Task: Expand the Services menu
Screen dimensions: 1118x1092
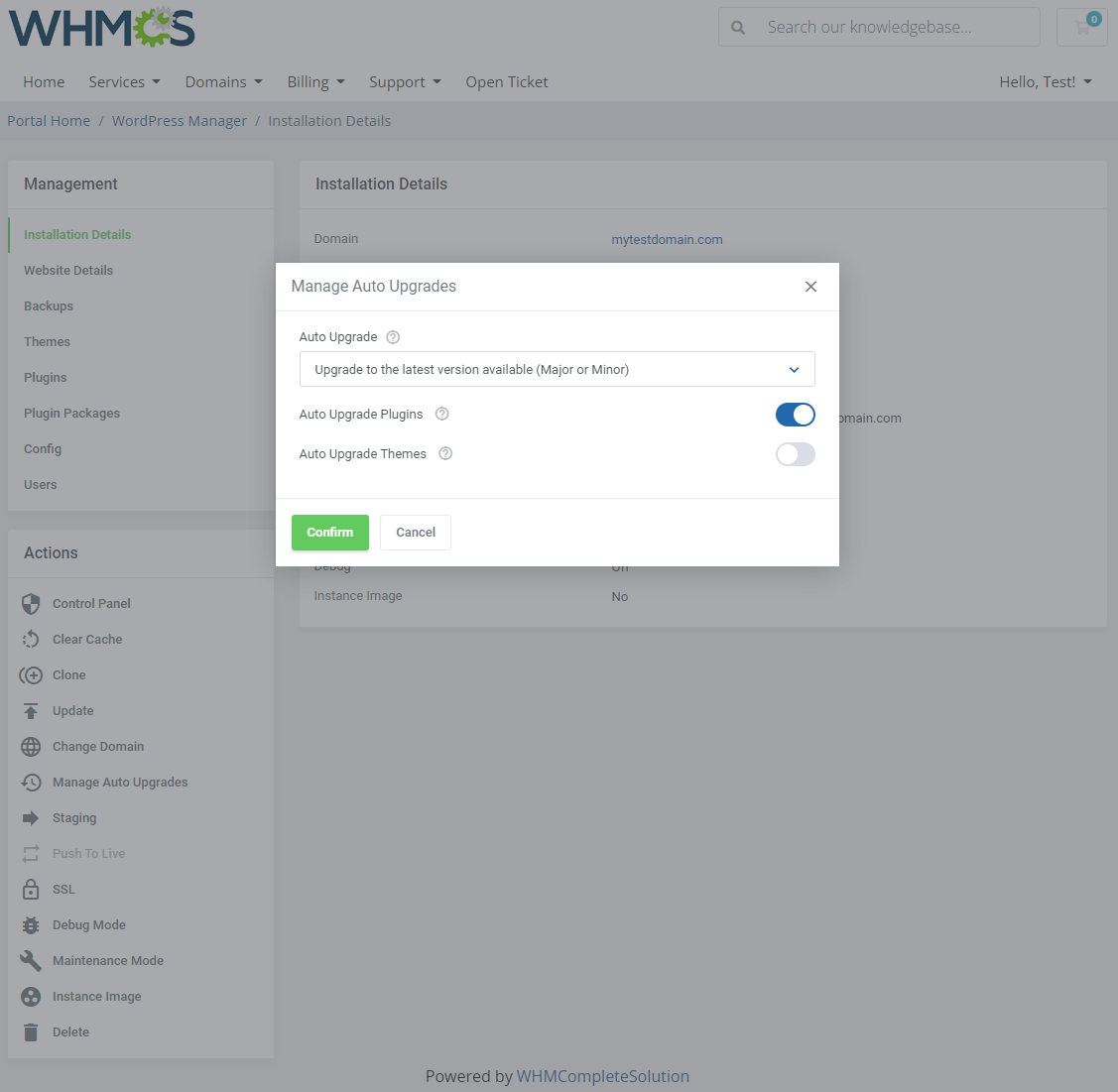Action: [124, 81]
